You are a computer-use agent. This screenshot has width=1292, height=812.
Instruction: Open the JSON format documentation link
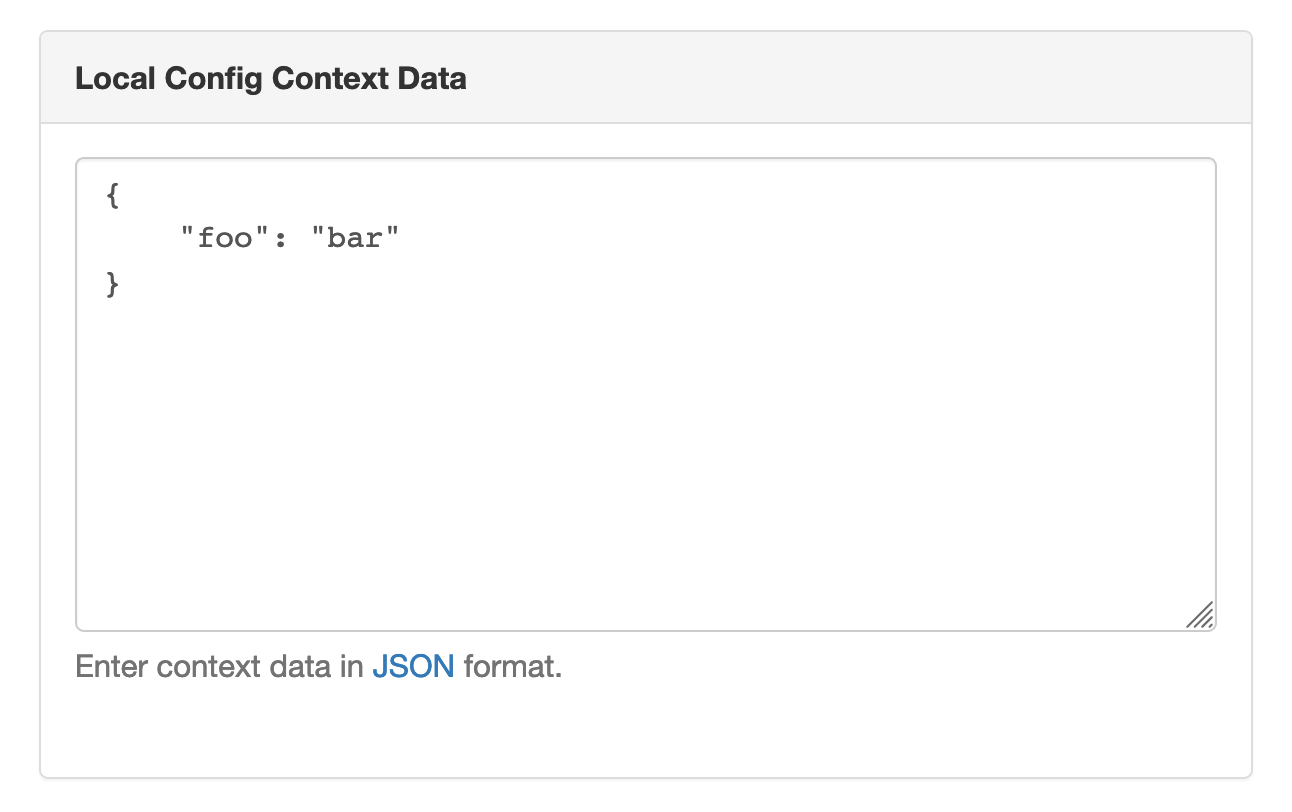tap(413, 666)
